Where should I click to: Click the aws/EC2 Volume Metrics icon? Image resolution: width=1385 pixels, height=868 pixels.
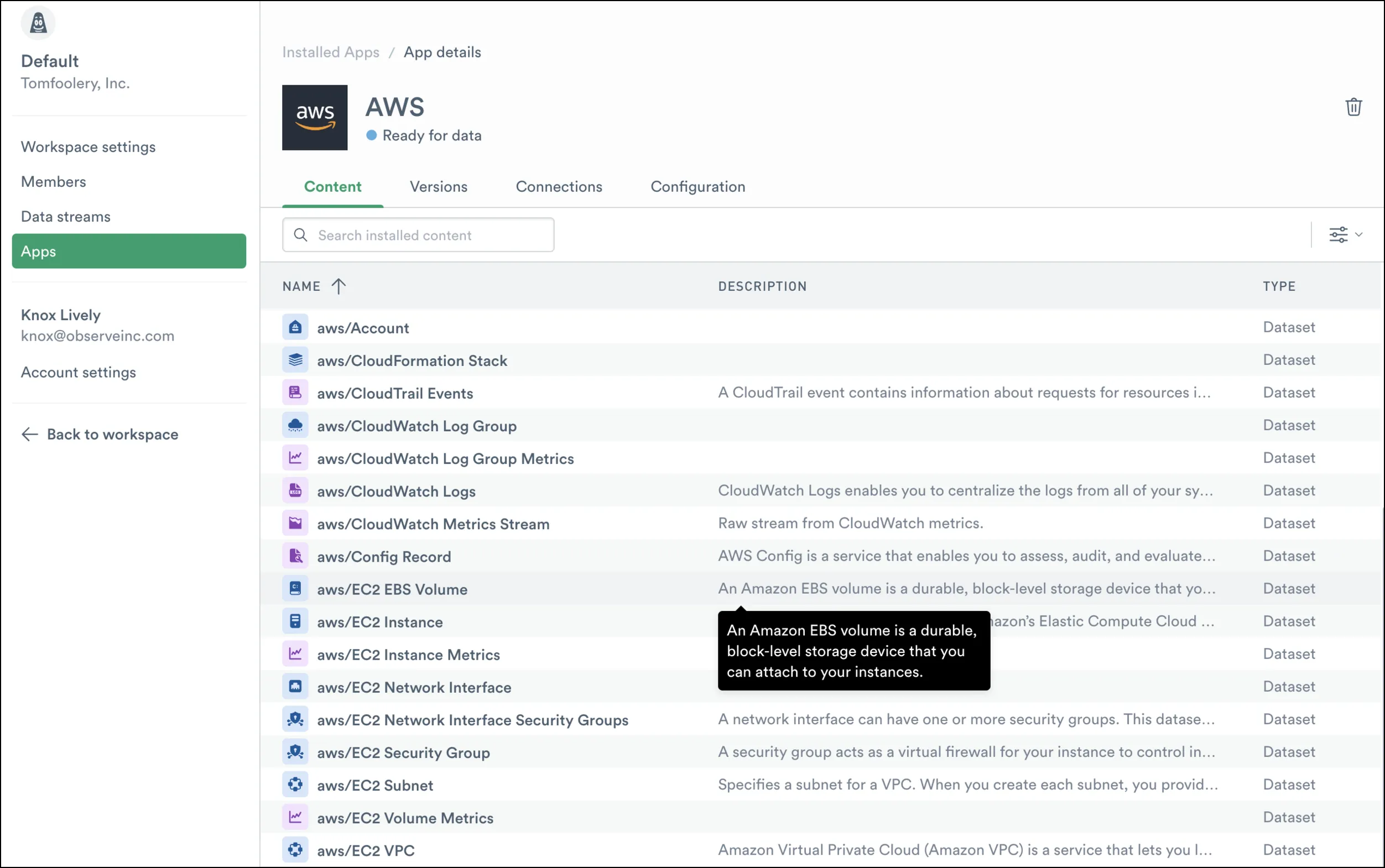pos(295,818)
